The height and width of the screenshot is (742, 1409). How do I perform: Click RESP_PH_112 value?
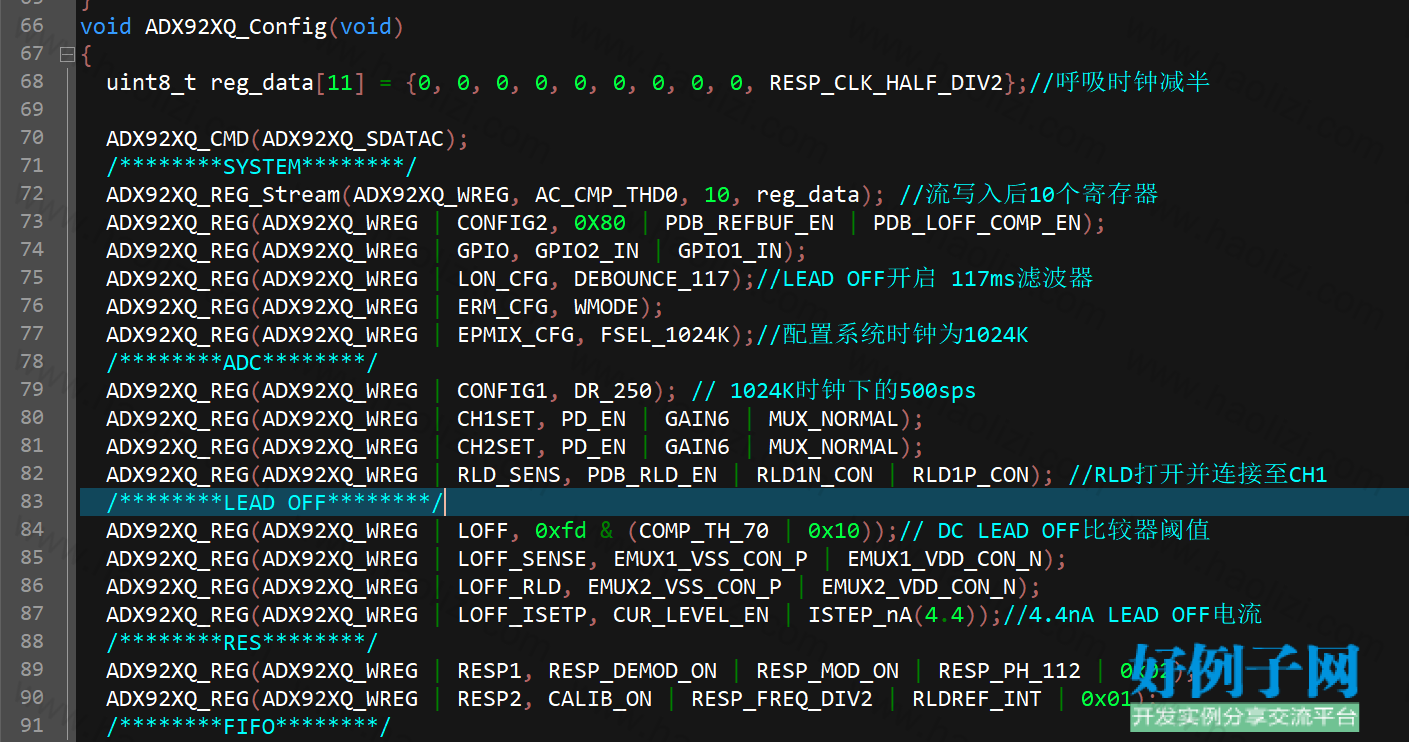click(x=1009, y=670)
